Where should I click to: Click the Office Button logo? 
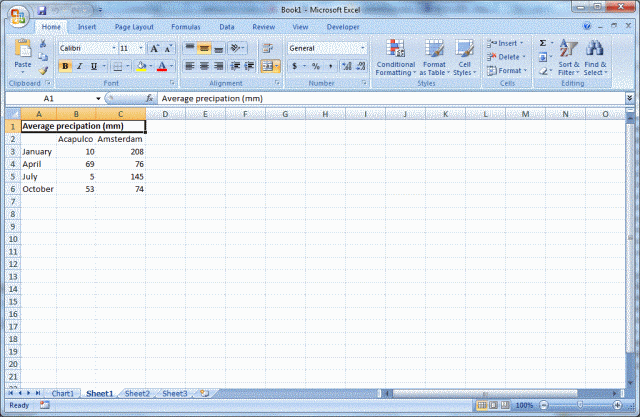18,16
